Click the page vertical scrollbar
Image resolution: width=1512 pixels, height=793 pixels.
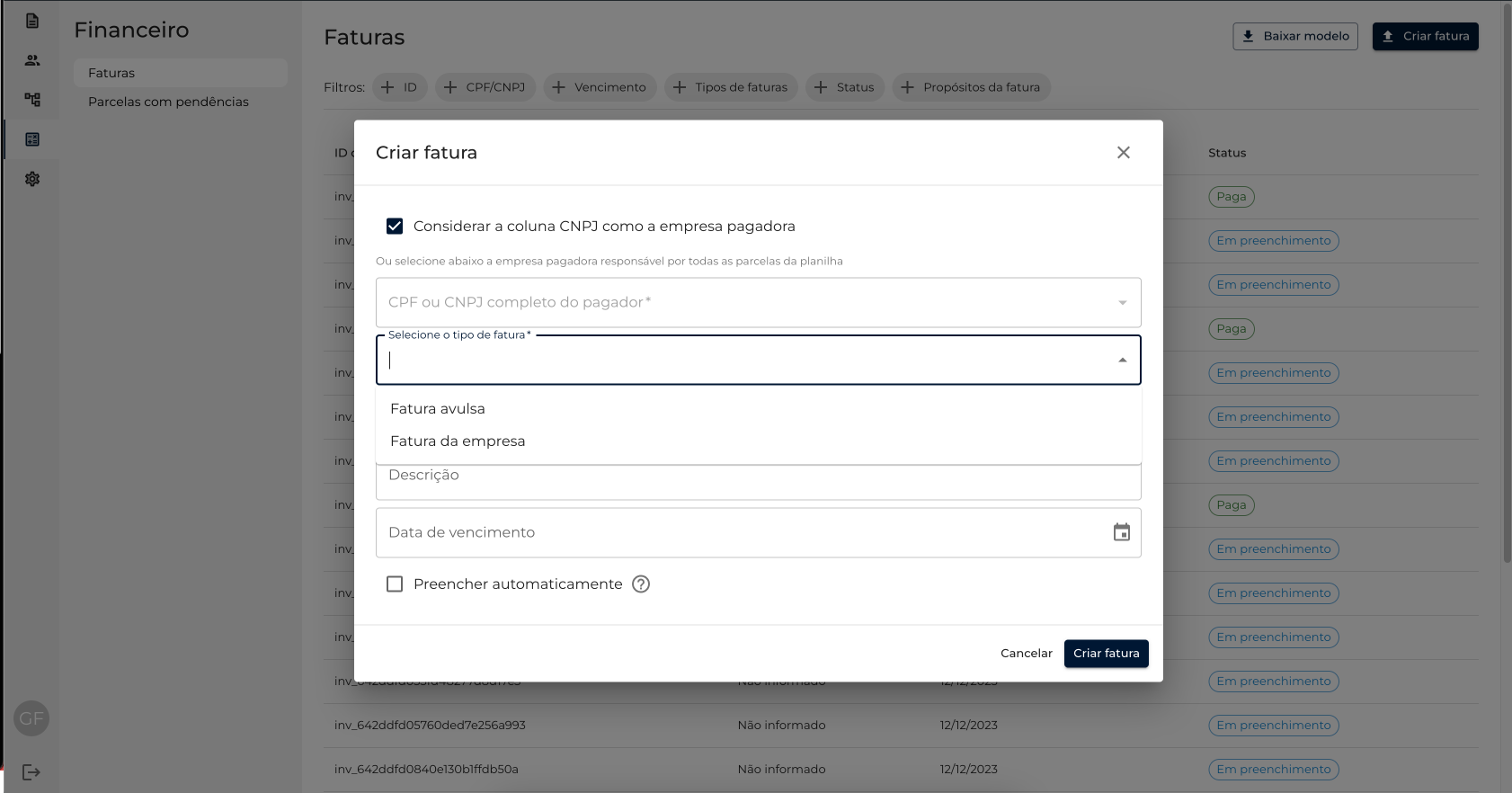click(1507, 288)
